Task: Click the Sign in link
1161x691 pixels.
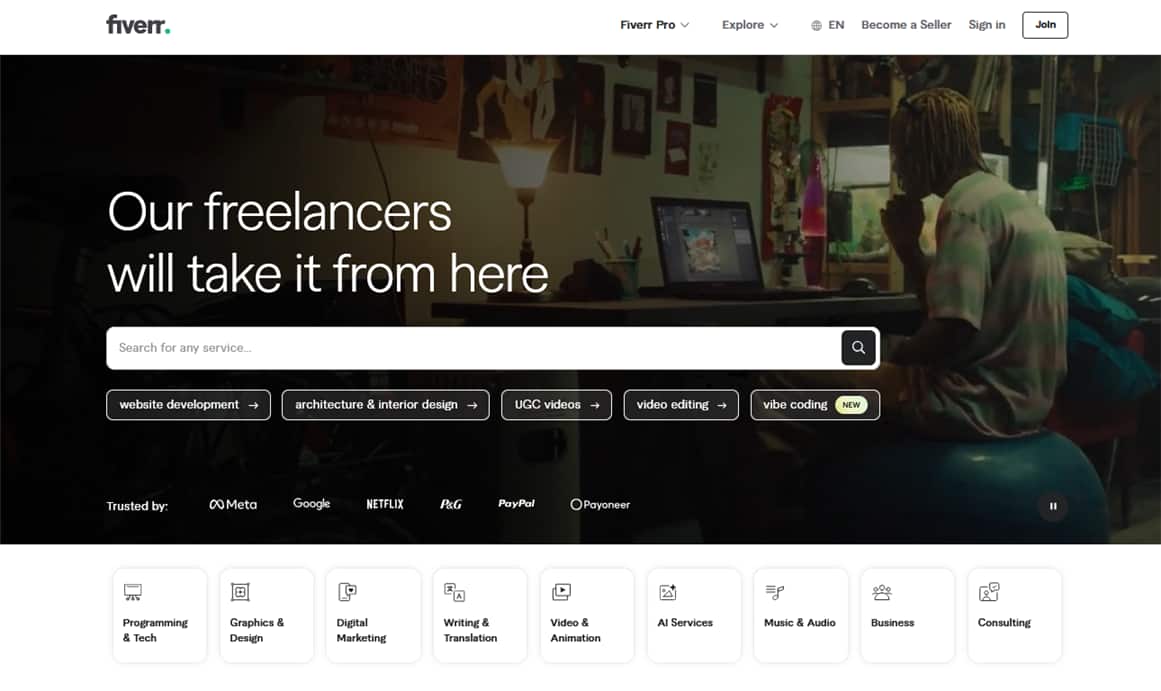Action: (986, 25)
